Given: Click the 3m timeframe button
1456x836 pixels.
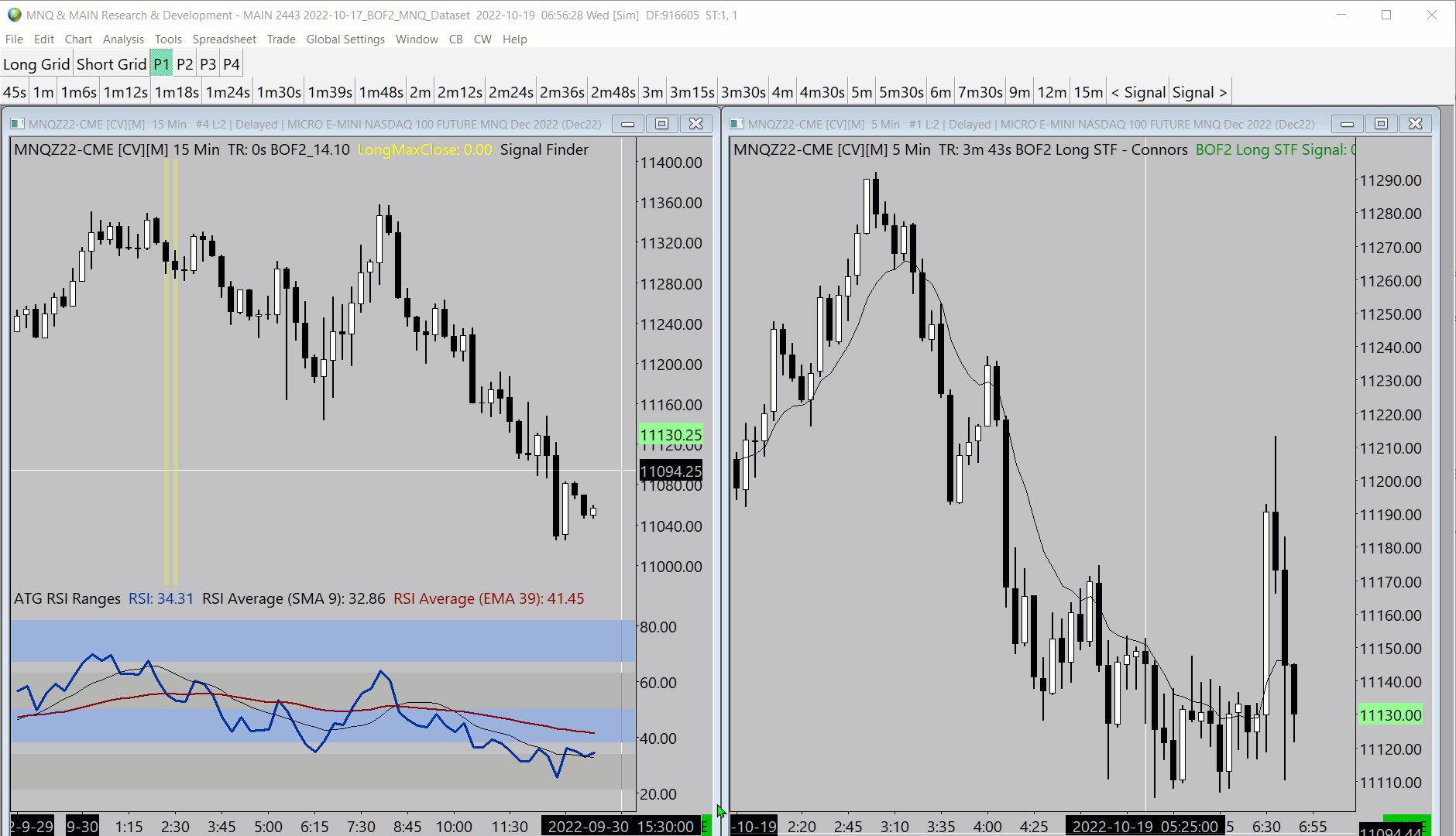Looking at the screenshot, I should [652, 92].
